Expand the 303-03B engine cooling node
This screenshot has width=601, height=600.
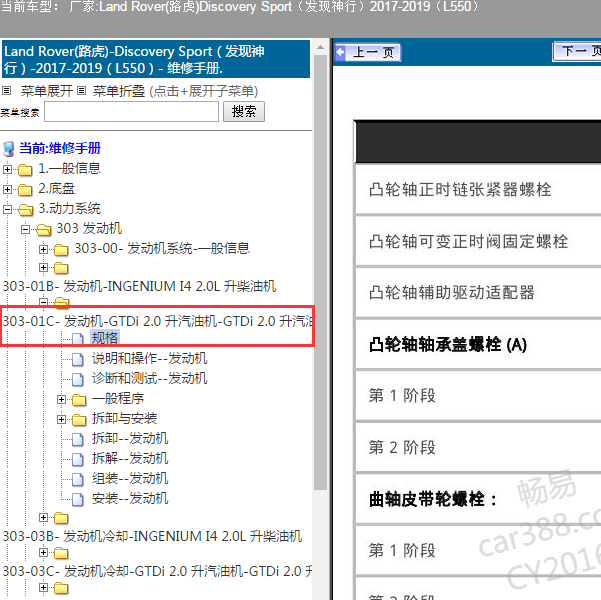[x=43, y=518]
